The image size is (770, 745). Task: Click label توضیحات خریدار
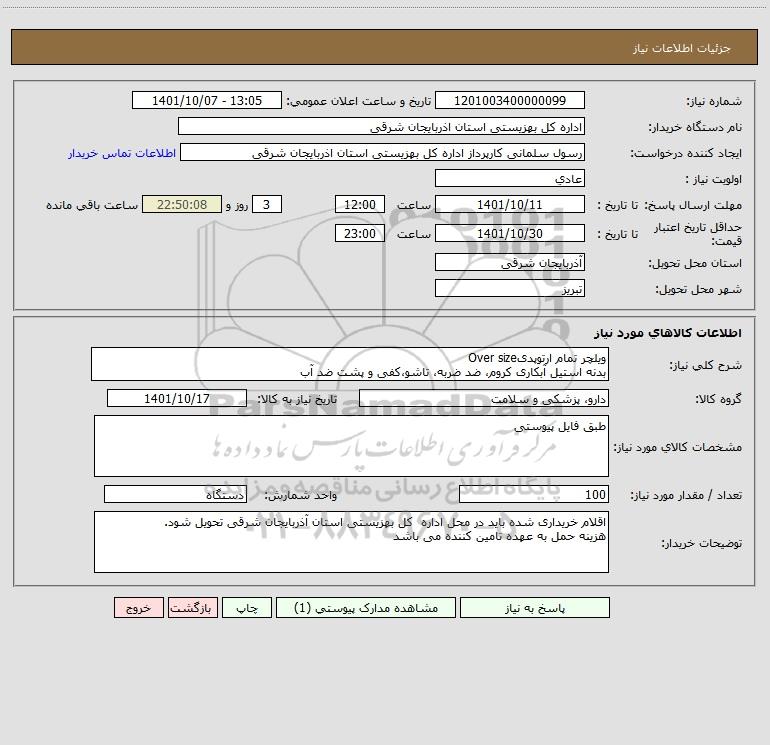click(x=702, y=543)
